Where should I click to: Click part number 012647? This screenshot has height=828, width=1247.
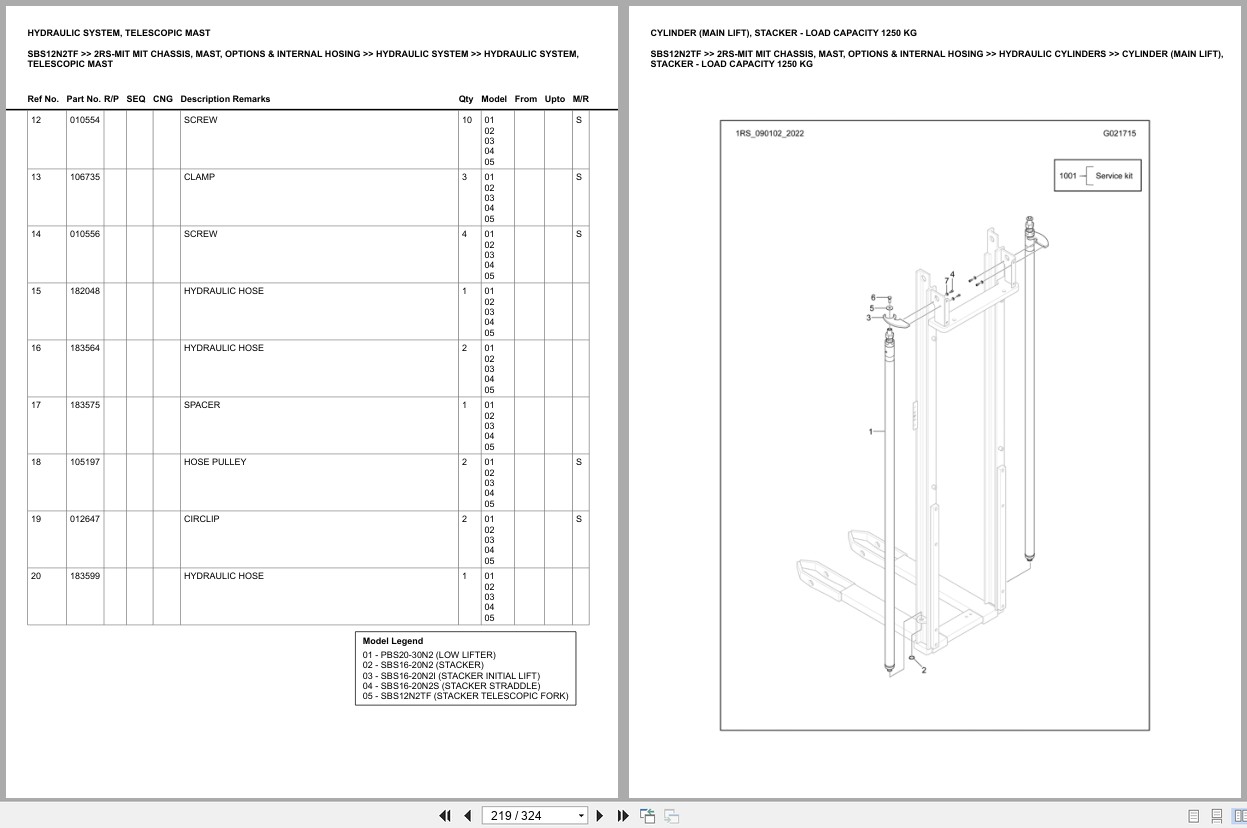84,519
